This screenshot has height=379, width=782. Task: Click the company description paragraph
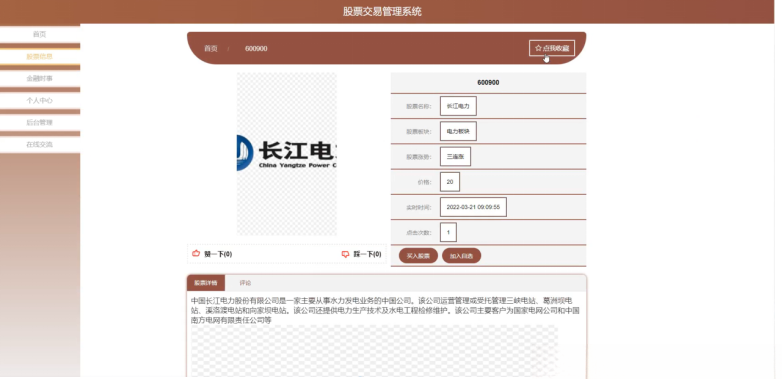(385, 311)
